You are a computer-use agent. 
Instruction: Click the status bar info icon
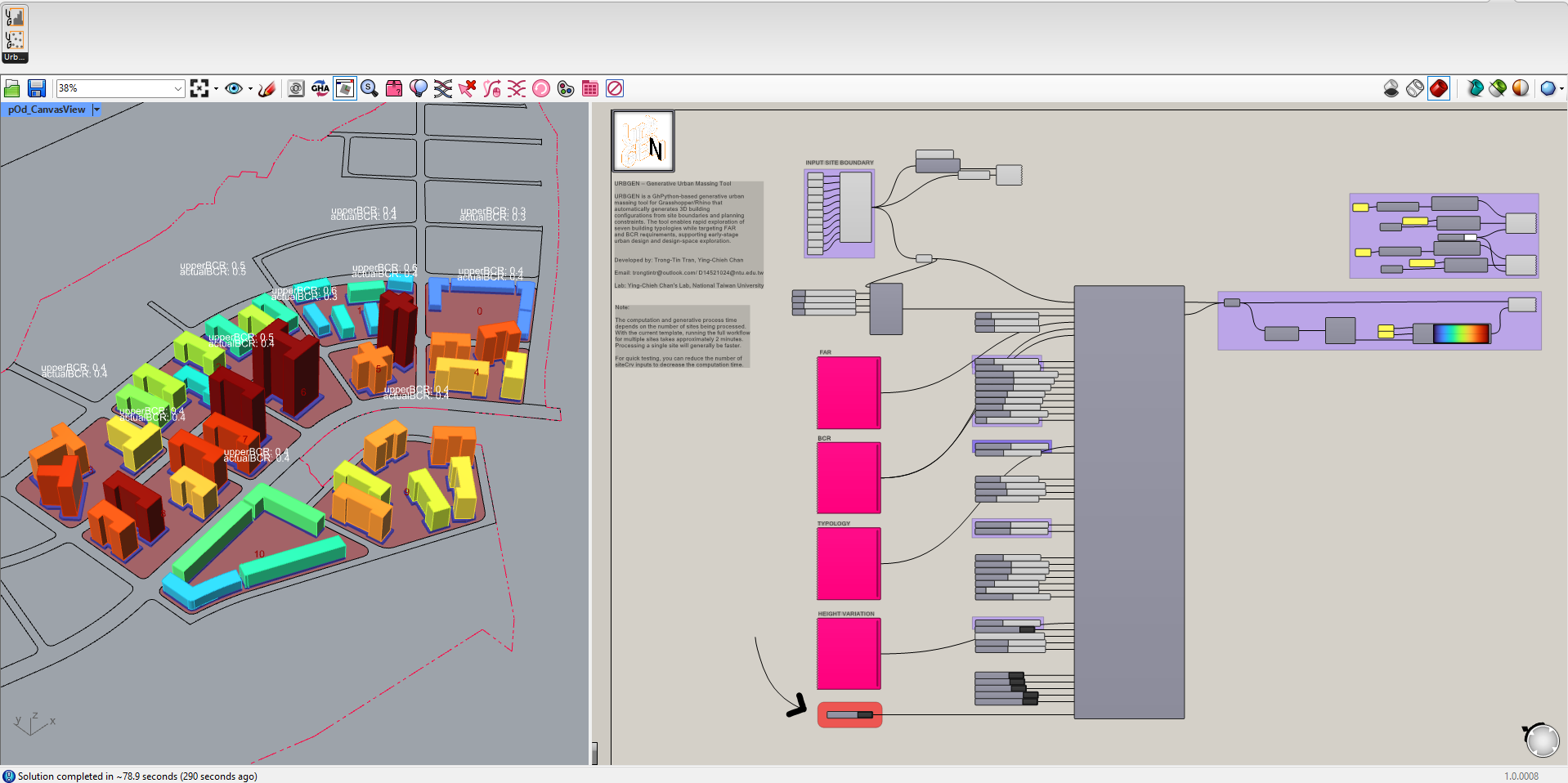point(8,776)
